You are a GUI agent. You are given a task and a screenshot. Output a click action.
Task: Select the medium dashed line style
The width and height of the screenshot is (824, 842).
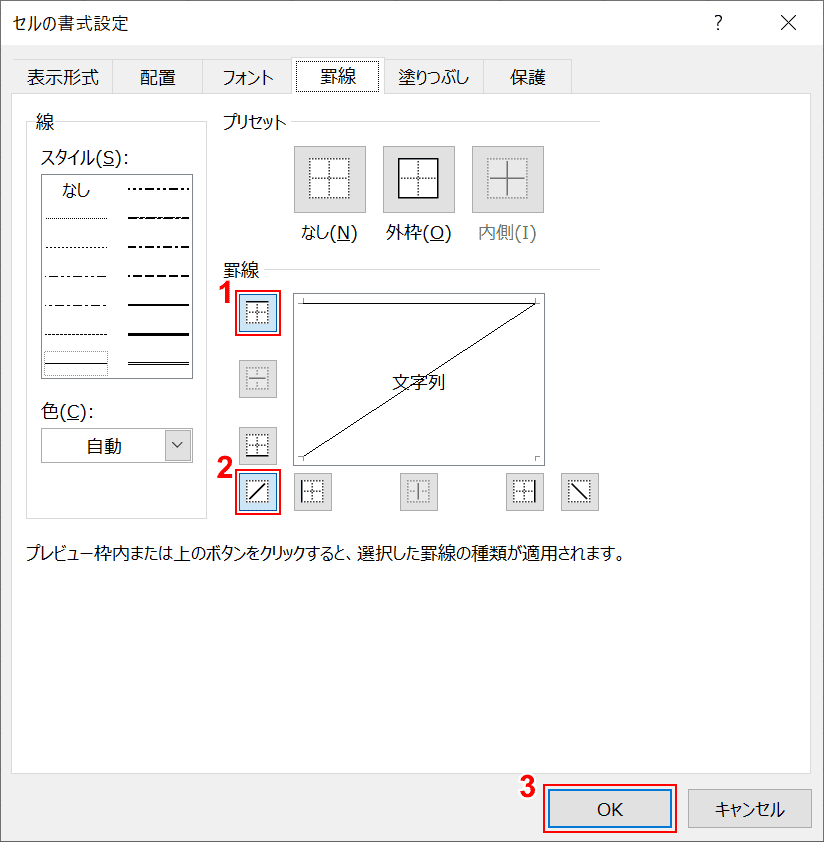(x=158, y=276)
